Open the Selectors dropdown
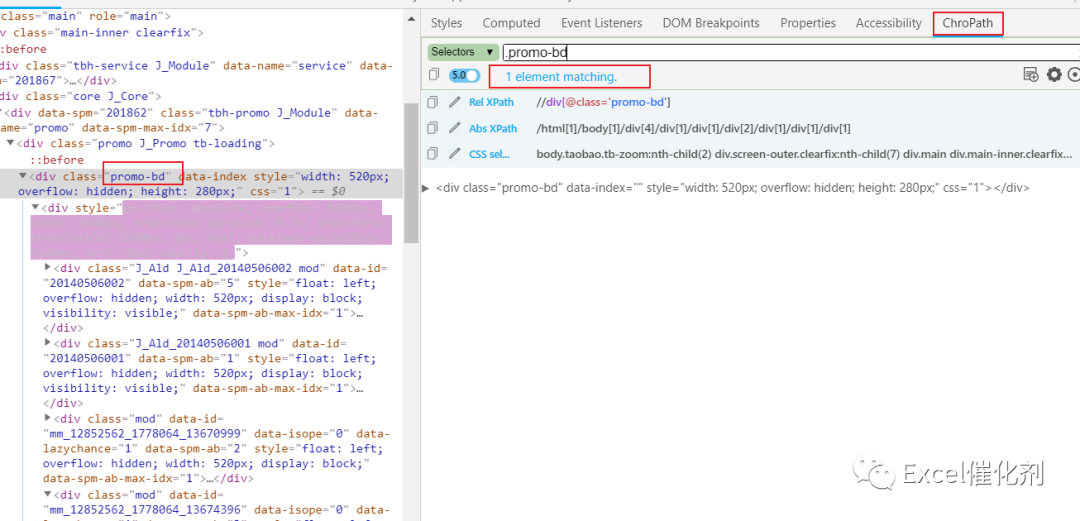Image resolution: width=1080 pixels, height=521 pixels. coord(462,52)
